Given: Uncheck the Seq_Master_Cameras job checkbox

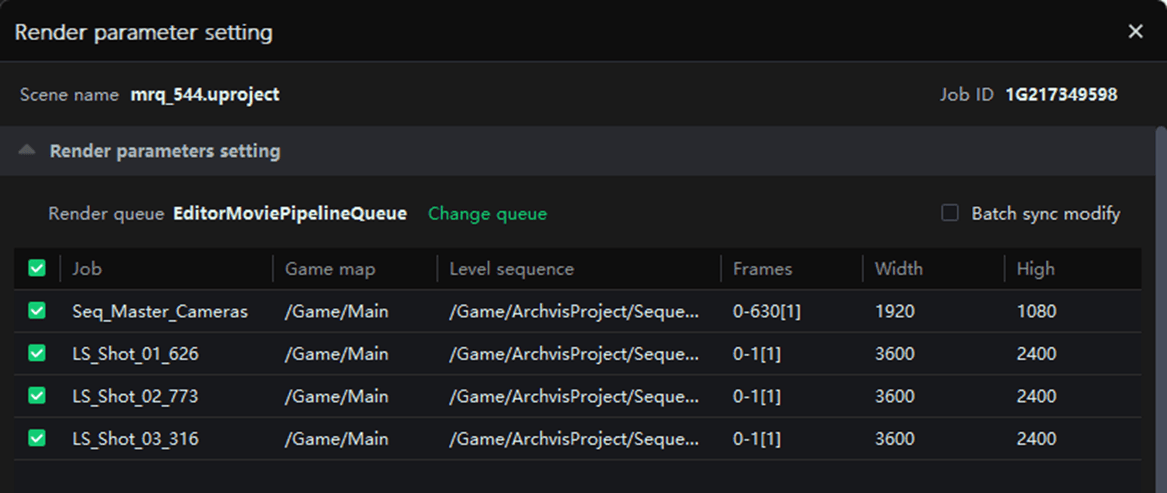Looking at the screenshot, I should click(37, 311).
